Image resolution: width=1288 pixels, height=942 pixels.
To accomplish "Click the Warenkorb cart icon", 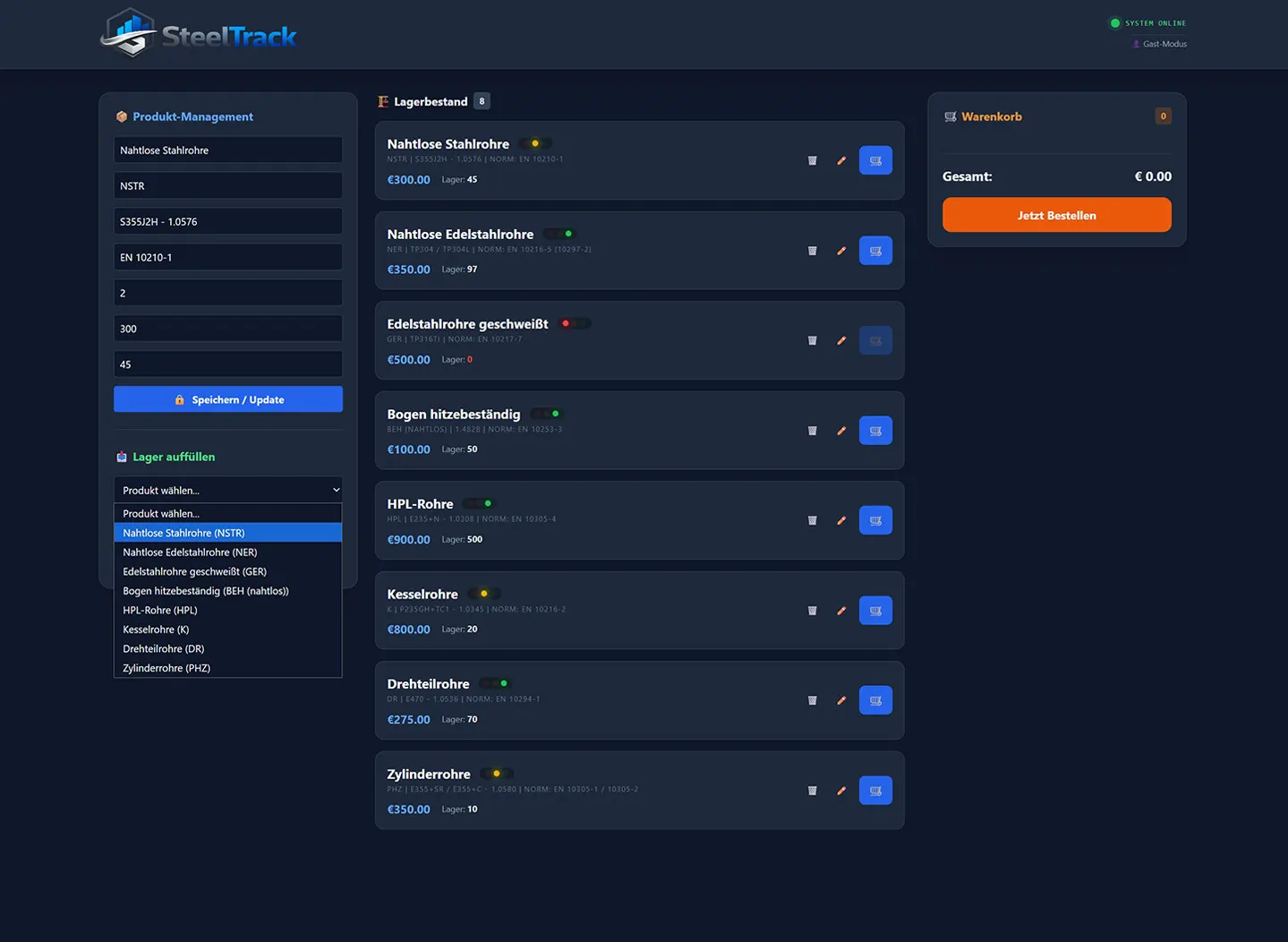I will pyautogui.click(x=949, y=116).
